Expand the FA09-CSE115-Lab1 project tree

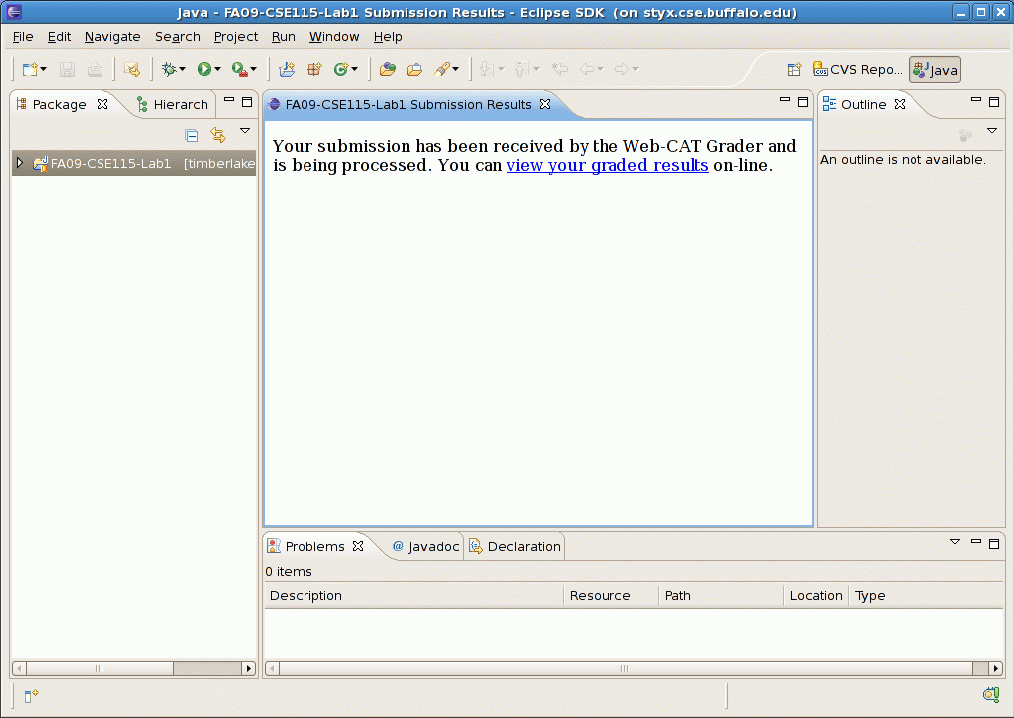click(19, 163)
